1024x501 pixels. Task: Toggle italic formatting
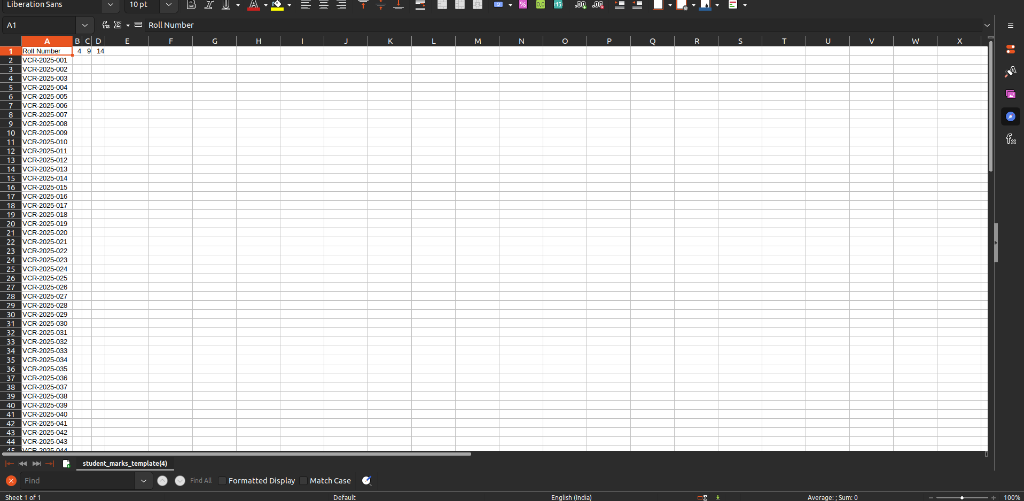click(x=208, y=5)
